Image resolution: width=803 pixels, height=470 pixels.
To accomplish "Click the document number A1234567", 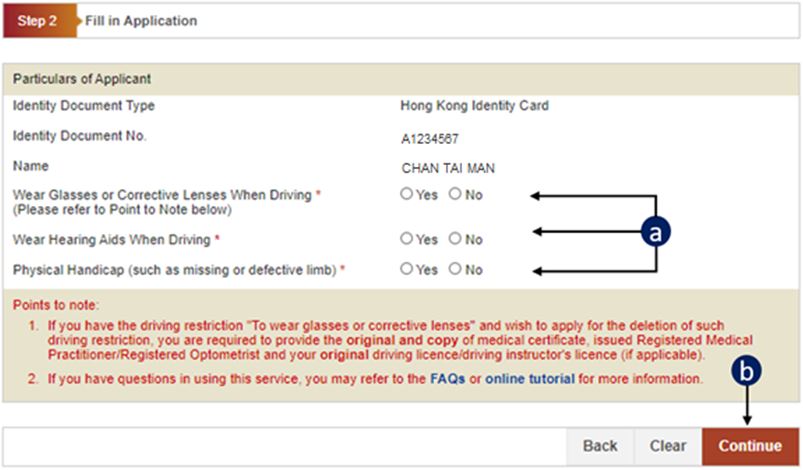I will (429, 139).
